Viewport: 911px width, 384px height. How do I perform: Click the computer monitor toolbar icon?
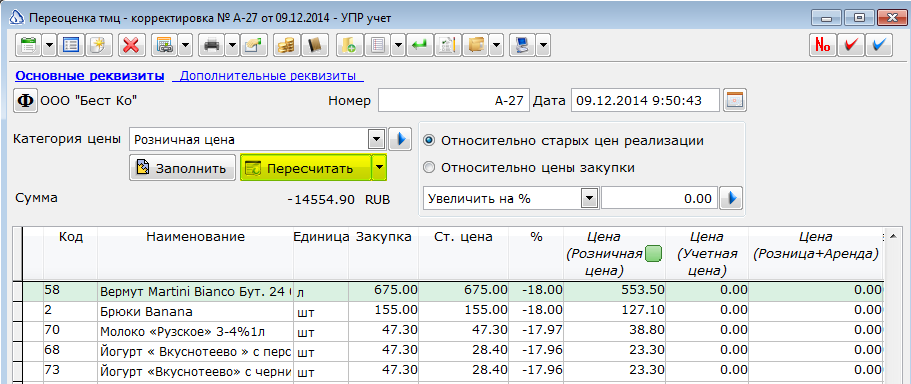(523, 45)
